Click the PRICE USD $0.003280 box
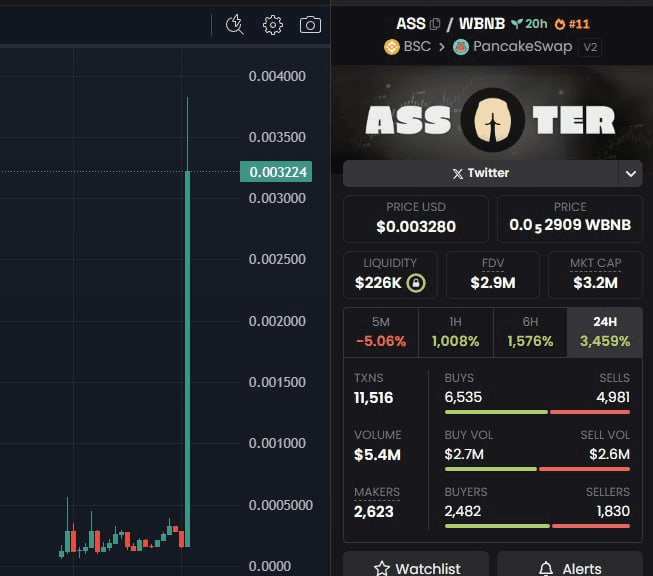The height and width of the screenshot is (576, 653). tap(416, 219)
